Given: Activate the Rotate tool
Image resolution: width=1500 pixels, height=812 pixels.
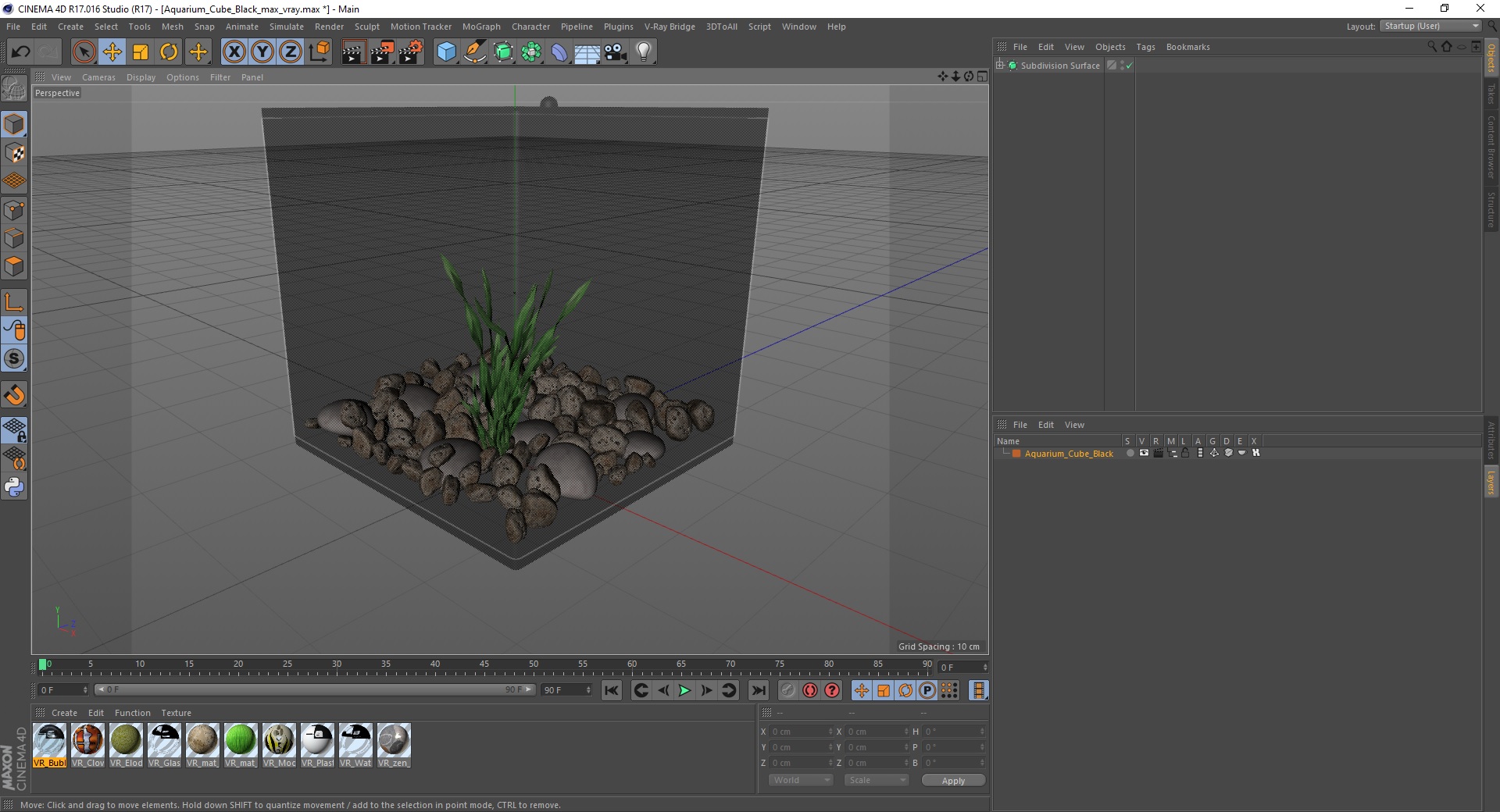Looking at the screenshot, I should [169, 52].
